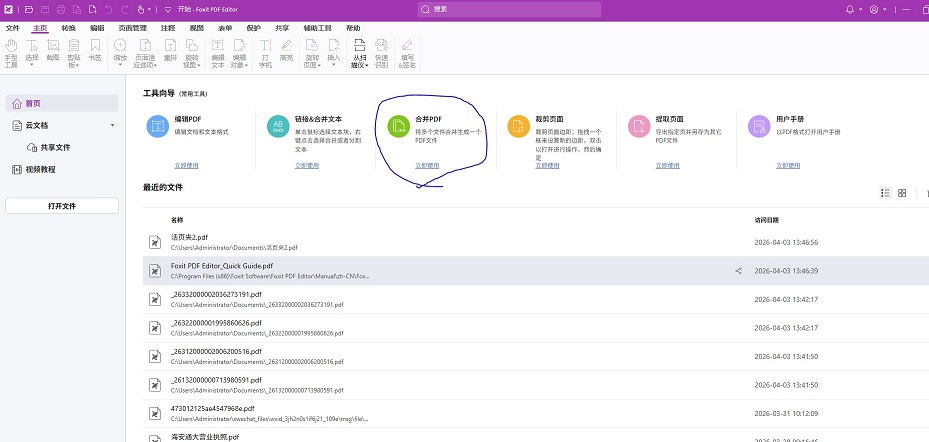
Task: Switch recent files to list view
Action: 885,193
